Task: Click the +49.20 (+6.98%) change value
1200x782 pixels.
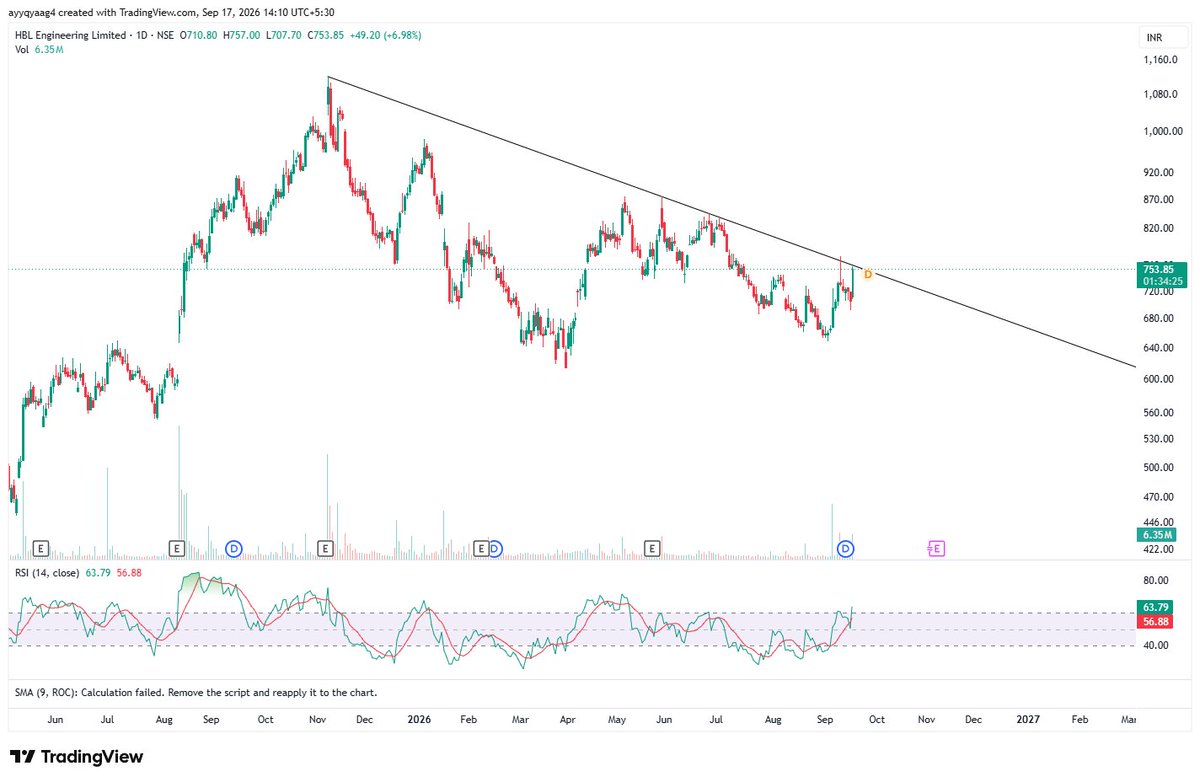Action: (385, 35)
